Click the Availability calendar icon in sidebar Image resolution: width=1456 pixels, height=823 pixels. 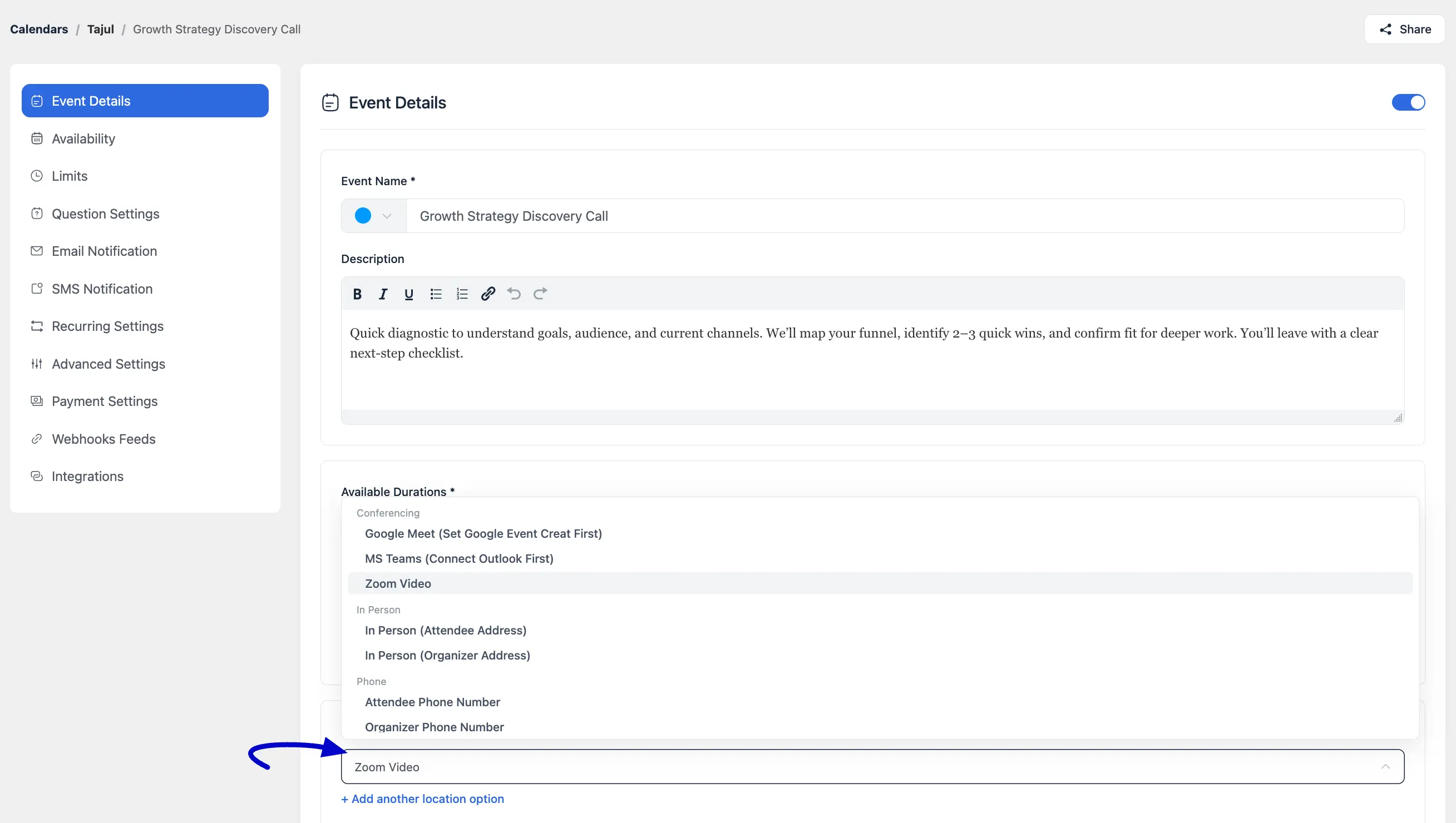coord(37,138)
